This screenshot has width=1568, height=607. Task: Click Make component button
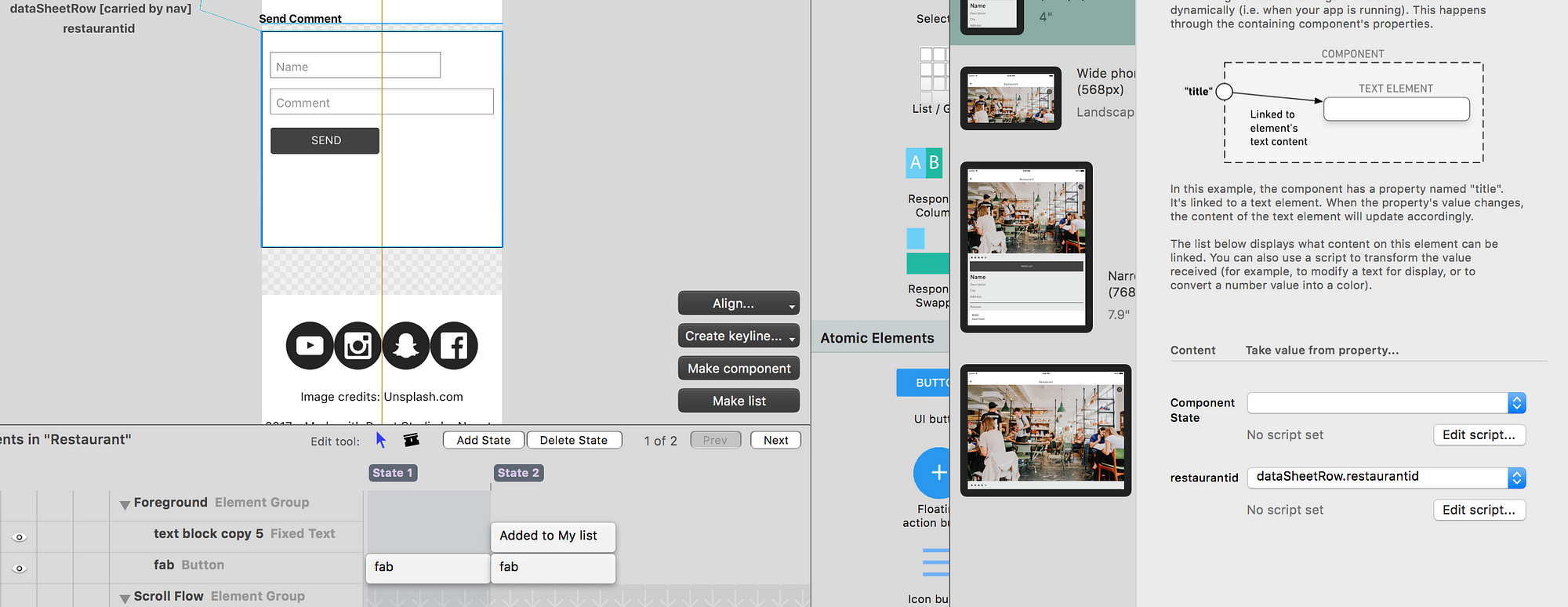coord(739,369)
